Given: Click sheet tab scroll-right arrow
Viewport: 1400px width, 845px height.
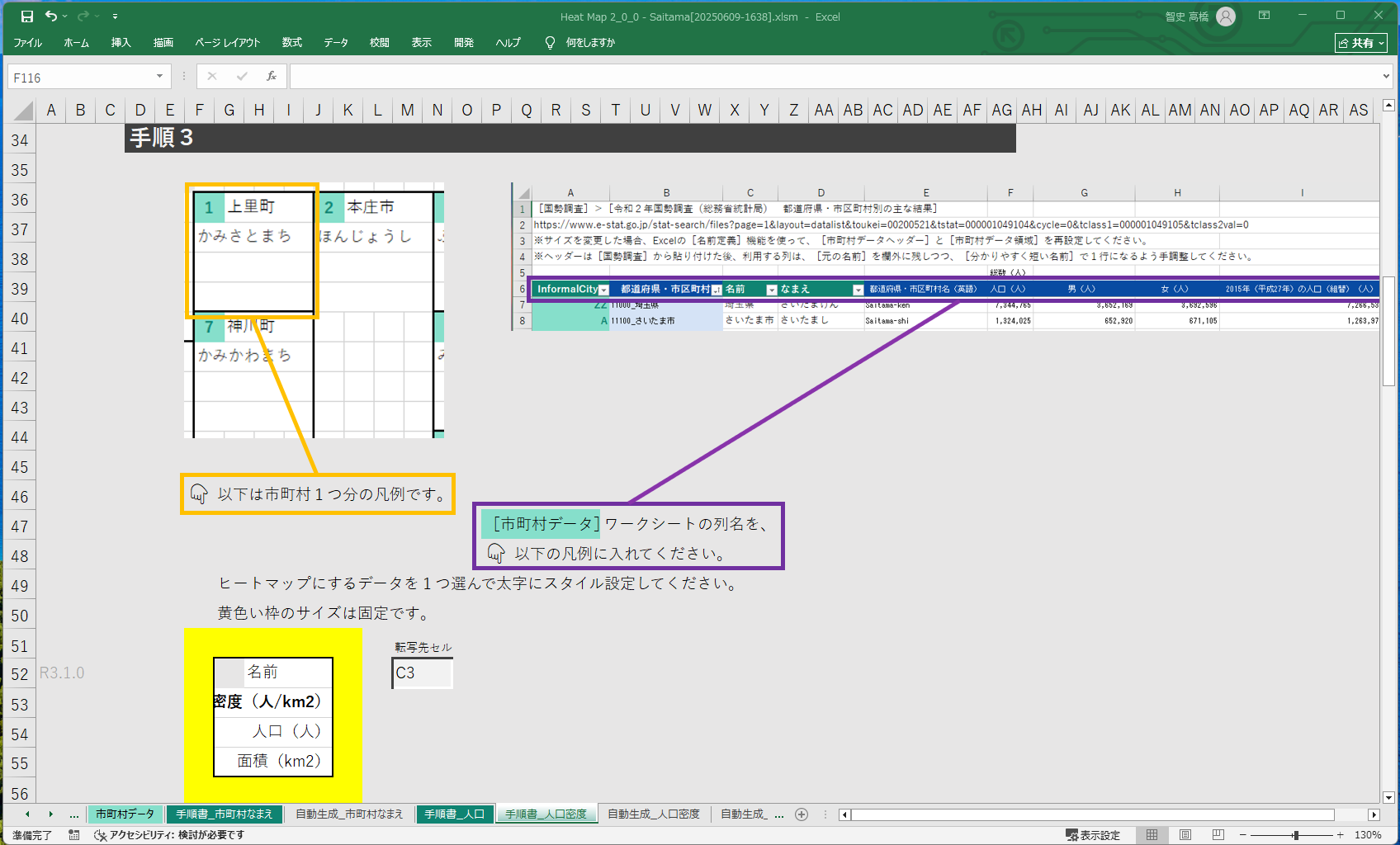Looking at the screenshot, I should coord(50,814).
